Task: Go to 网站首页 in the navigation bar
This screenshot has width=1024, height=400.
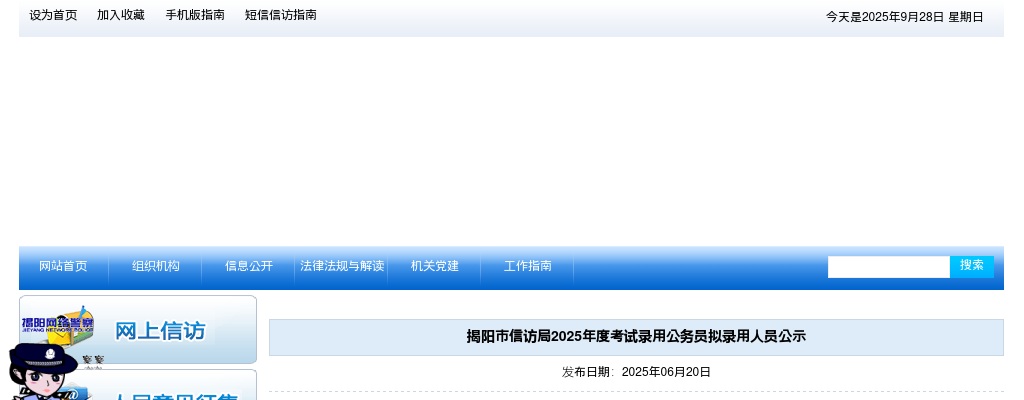Action: click(63, 266)
